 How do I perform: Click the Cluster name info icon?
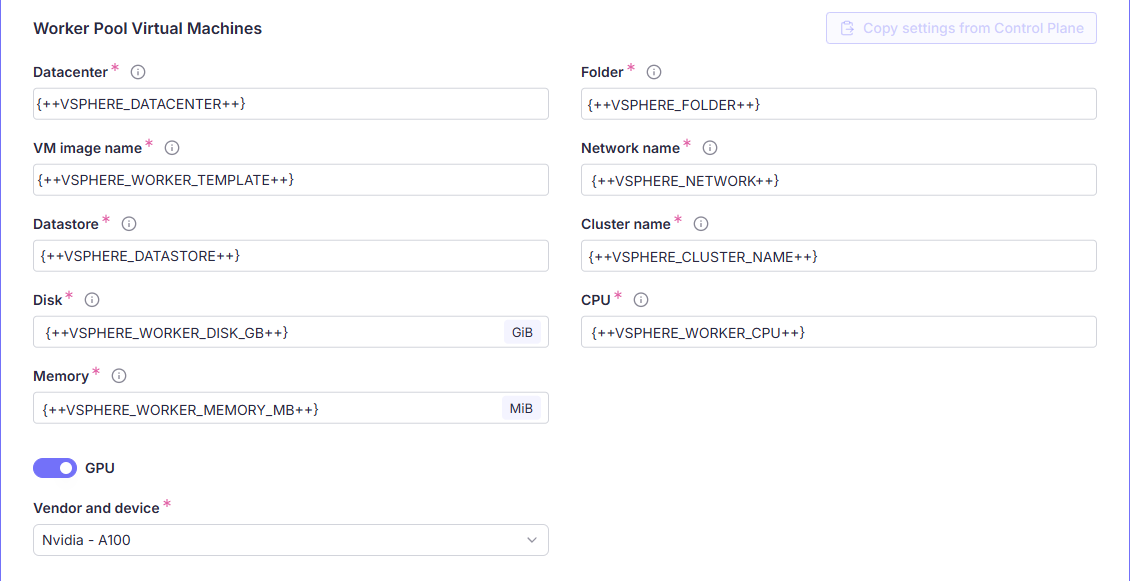click(x=701, y=224)
